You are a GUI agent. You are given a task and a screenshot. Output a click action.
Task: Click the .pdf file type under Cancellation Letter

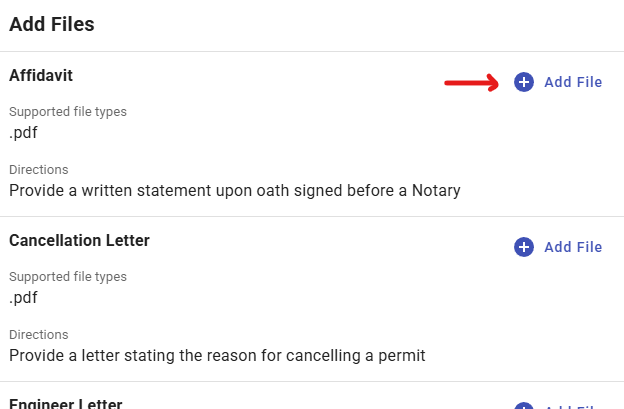pos(24,298)
